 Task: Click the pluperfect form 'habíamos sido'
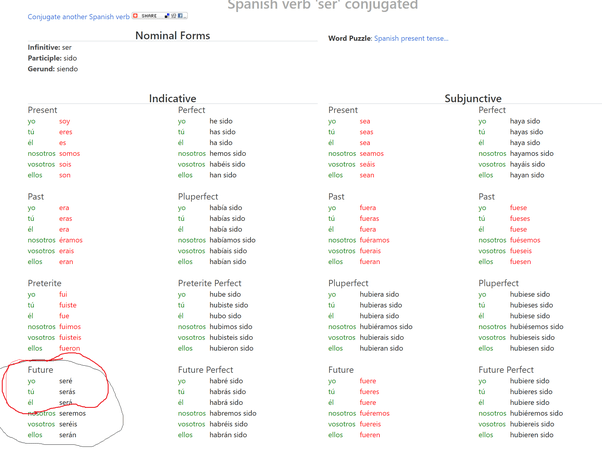(233, 240)
